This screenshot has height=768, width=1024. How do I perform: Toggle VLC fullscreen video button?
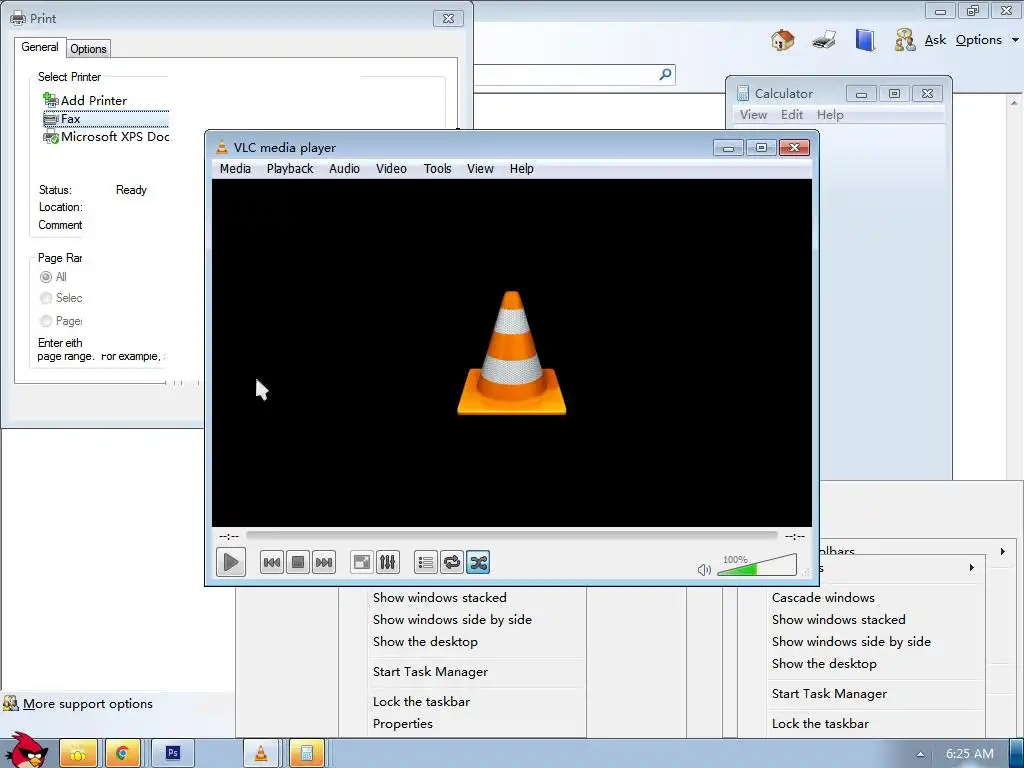(x=362, y=562)
